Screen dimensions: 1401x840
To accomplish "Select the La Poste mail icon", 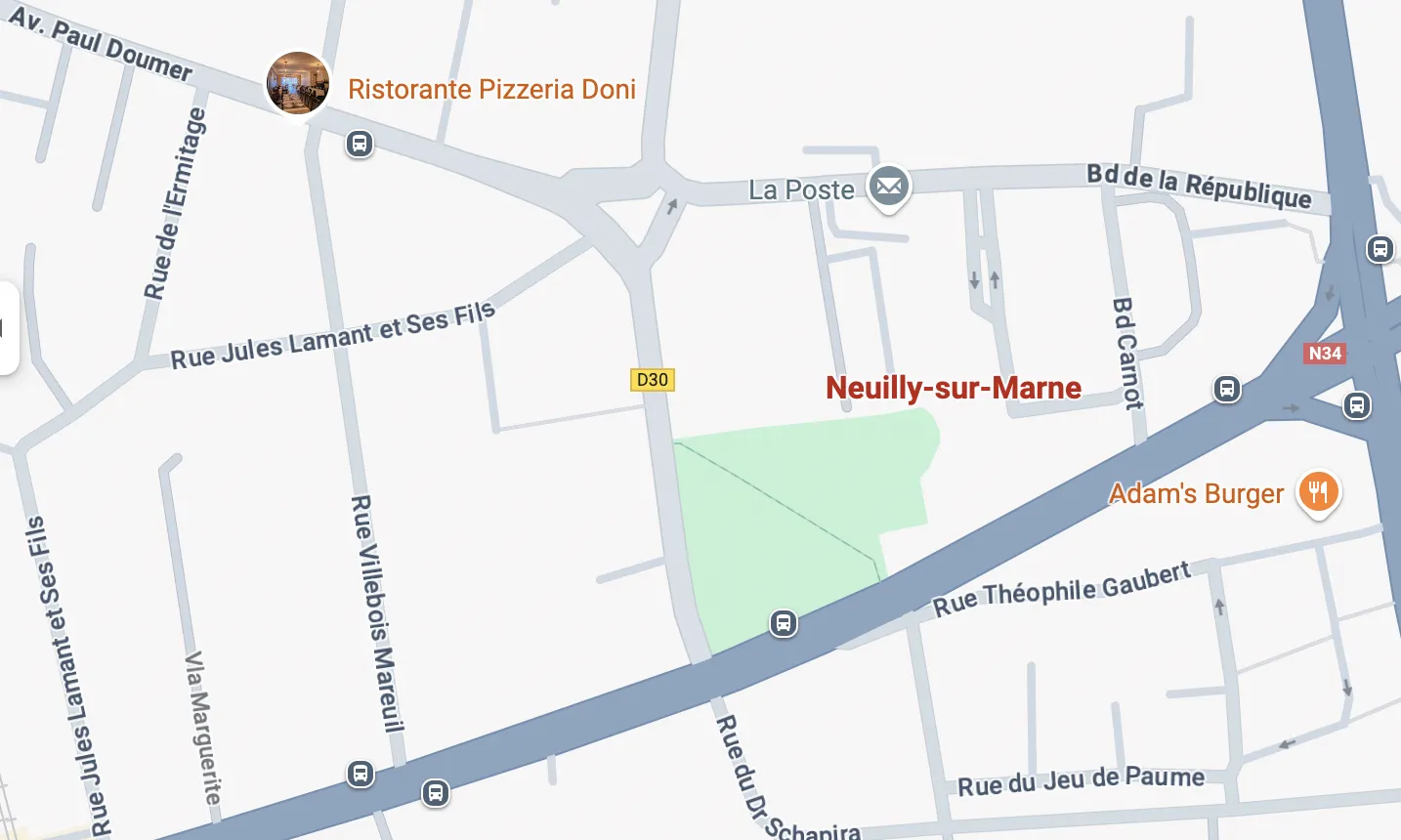I will (x=889, y=186).
